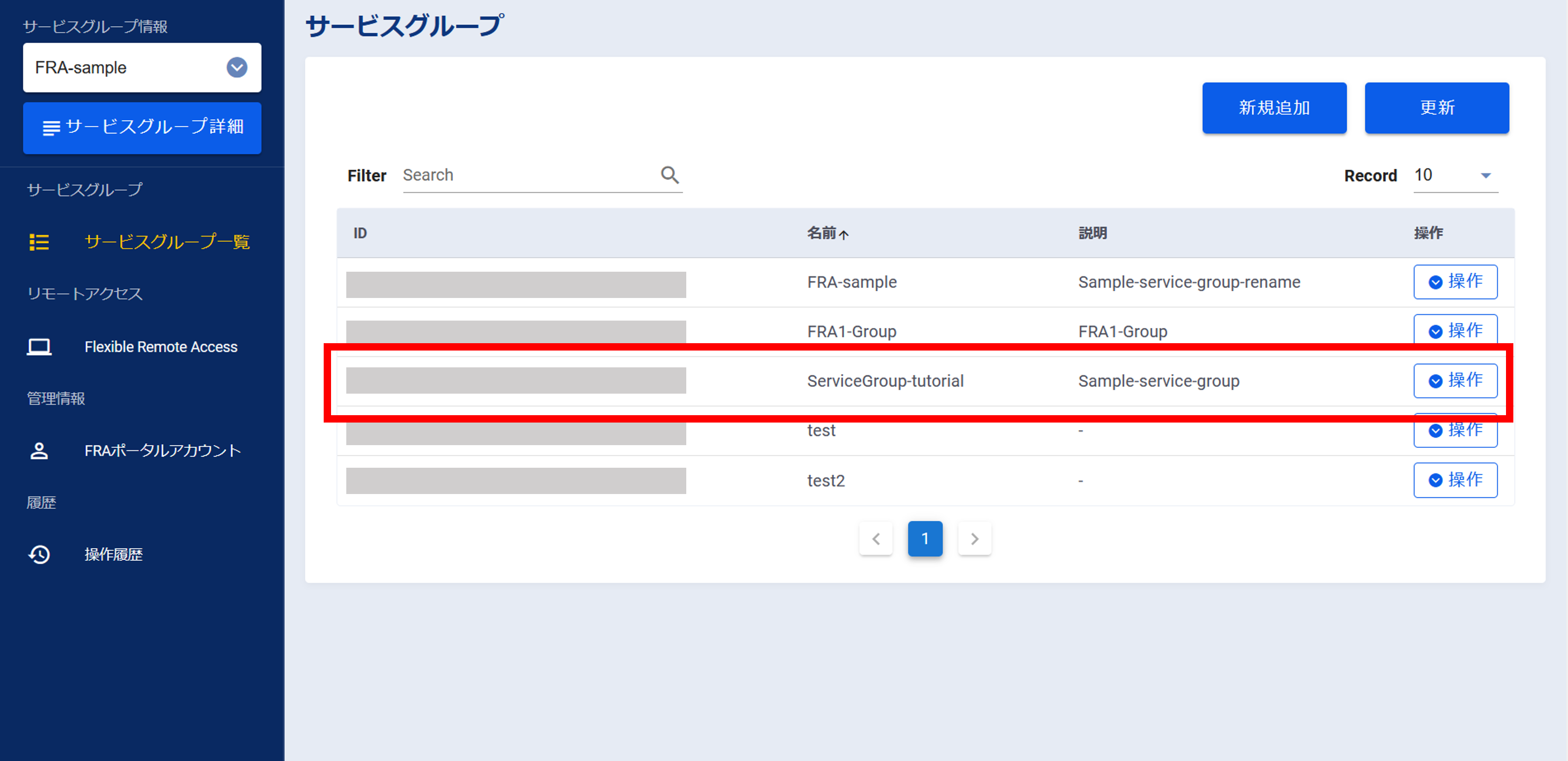Click the laptop icon for Flexible Remote Access
The image size is (1568, 761).
(x=39, y=346)
